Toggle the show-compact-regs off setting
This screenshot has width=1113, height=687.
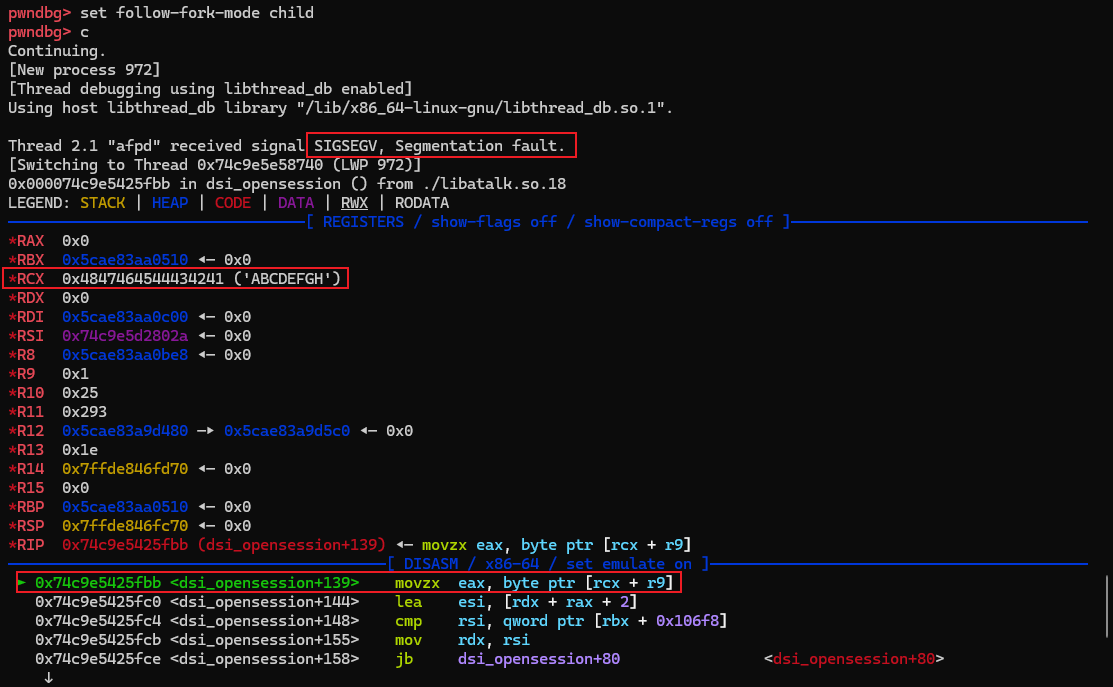tap(680, 221)
